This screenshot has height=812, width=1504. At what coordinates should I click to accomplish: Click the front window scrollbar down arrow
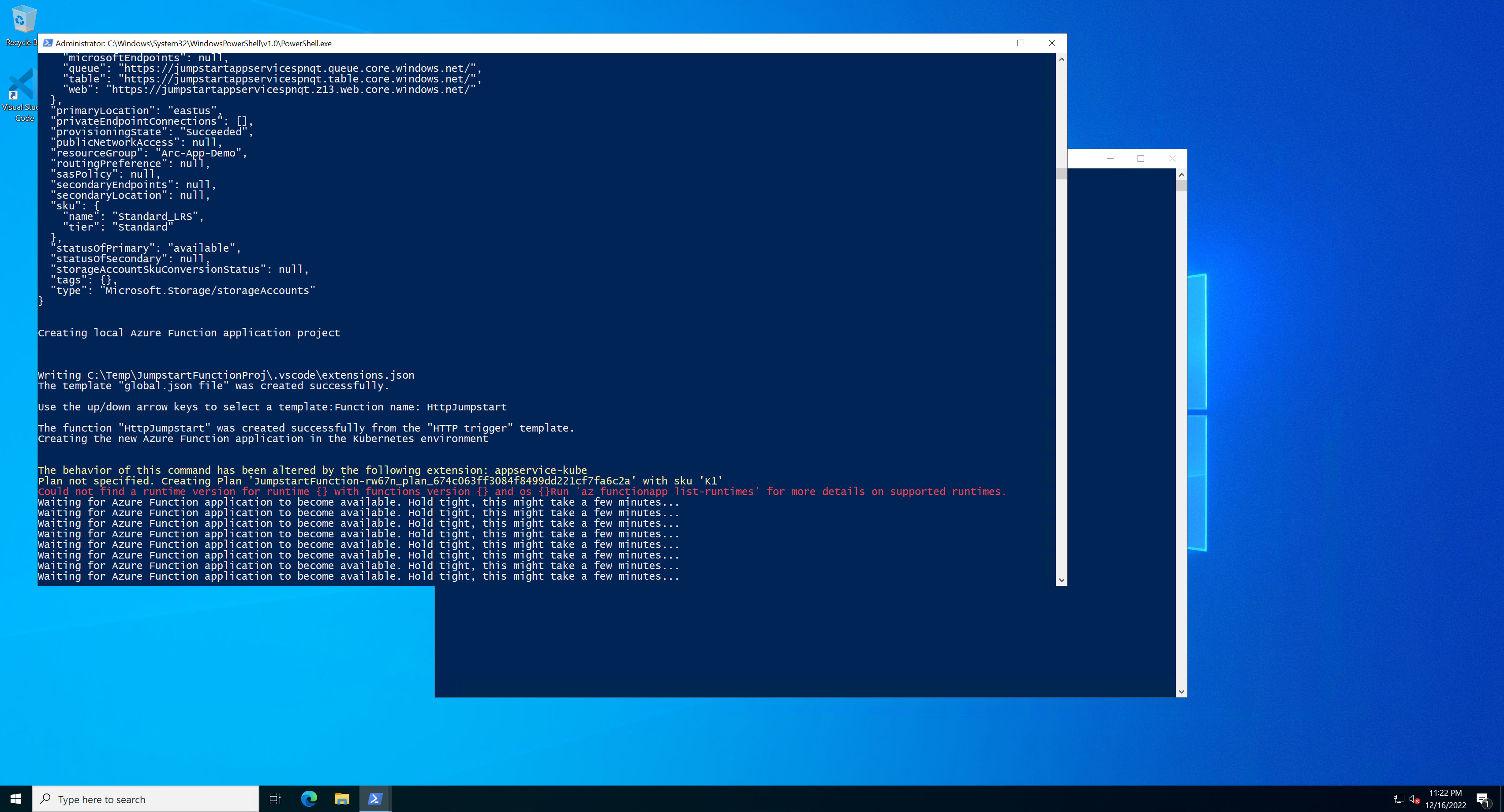pos(1062,580)
